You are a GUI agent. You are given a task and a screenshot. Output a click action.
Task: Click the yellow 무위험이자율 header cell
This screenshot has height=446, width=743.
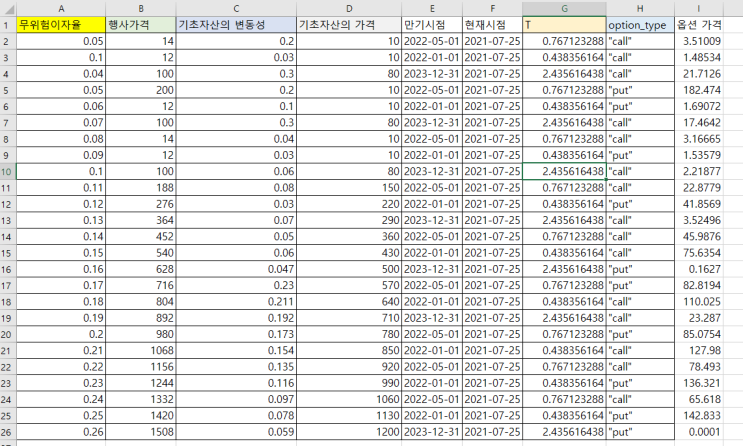(61, 25)
